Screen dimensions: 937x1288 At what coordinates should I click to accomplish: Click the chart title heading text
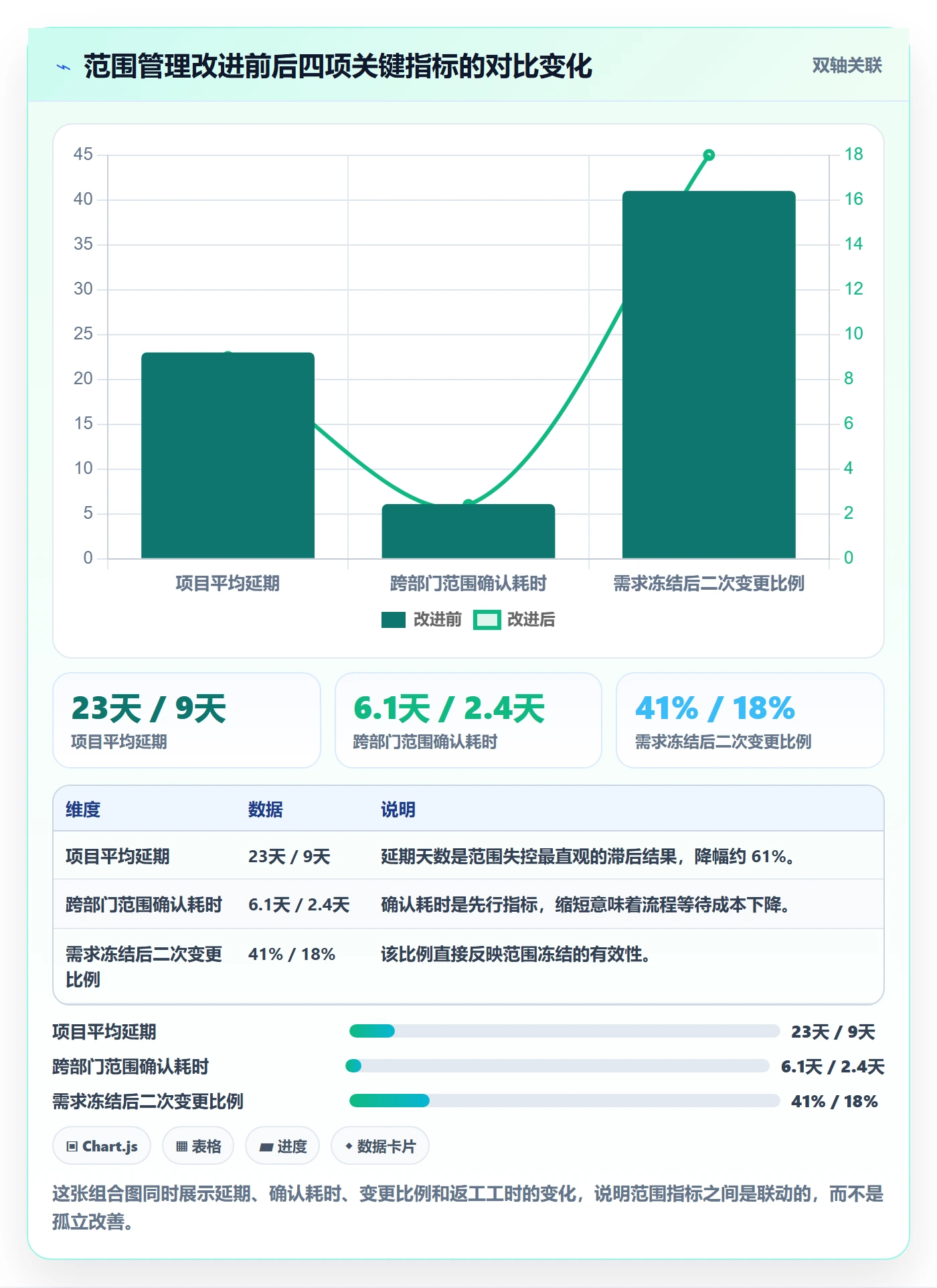click(x=338, y=66)
